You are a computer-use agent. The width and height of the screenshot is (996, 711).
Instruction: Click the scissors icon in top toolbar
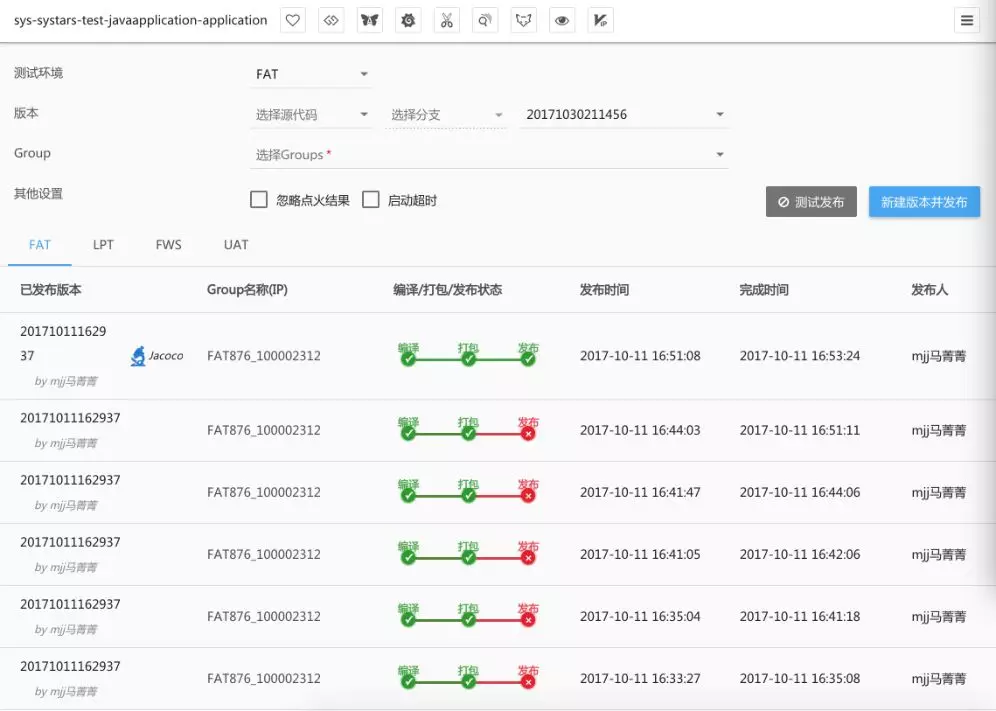point(446,20)
